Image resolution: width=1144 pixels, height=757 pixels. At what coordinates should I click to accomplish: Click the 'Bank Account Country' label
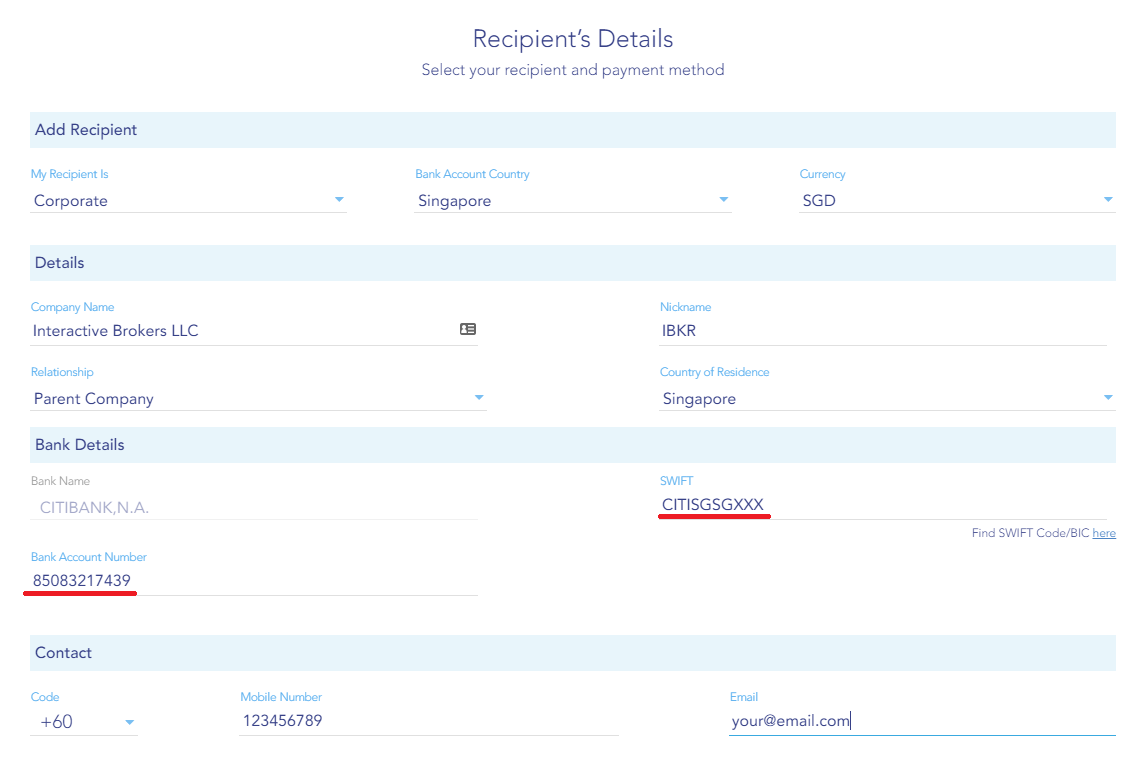(472, 174)
